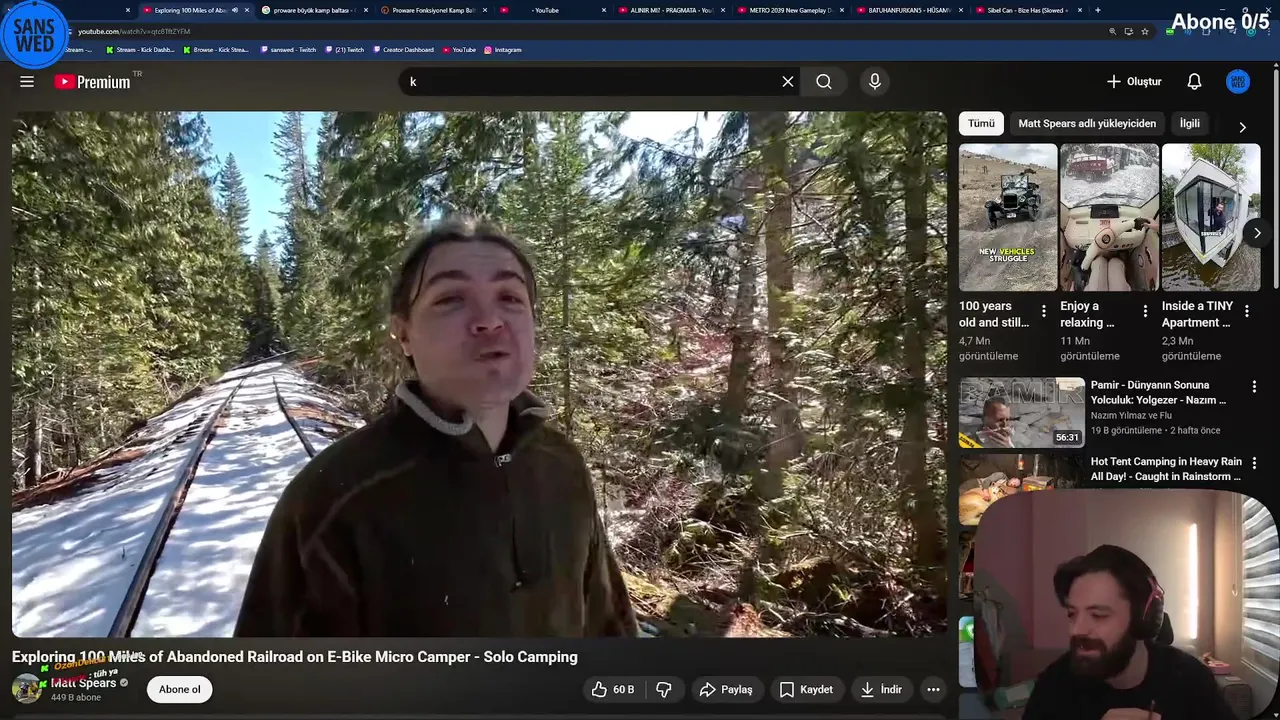Image resolution: width=1280 pixels, height=720 pixels.
Task: Mute the tab via its speaker icon
Action: [235, 10]
